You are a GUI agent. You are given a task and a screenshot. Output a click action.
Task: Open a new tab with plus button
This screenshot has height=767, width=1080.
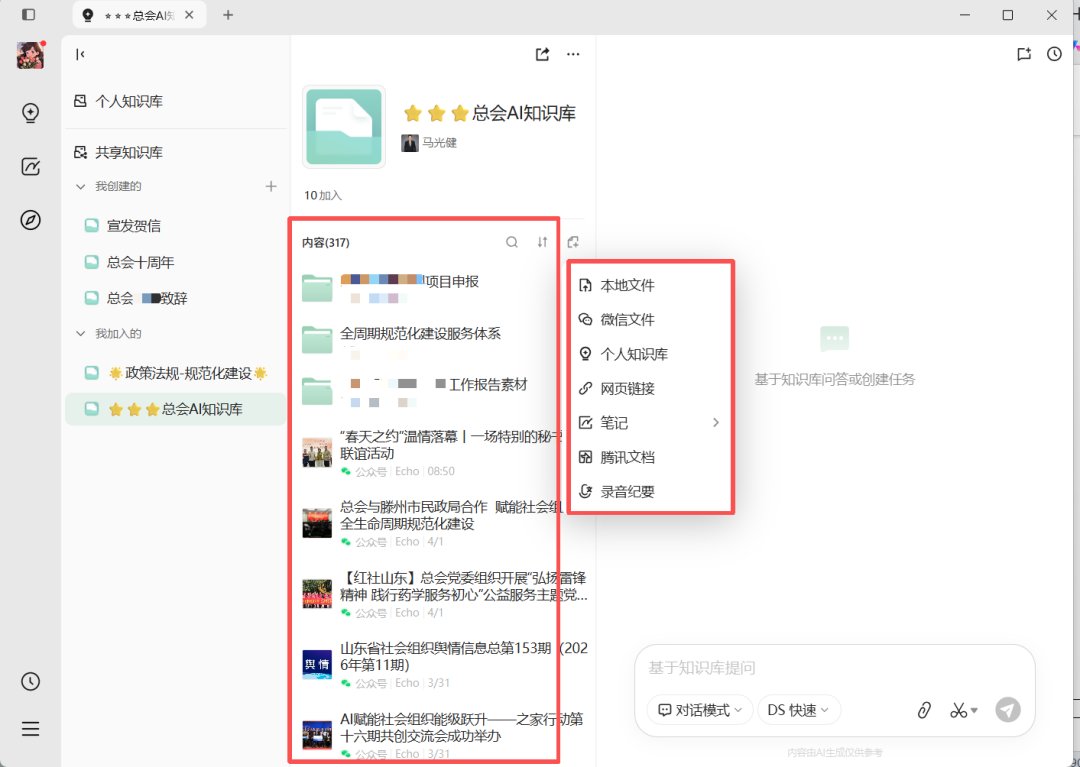point(228,14)
